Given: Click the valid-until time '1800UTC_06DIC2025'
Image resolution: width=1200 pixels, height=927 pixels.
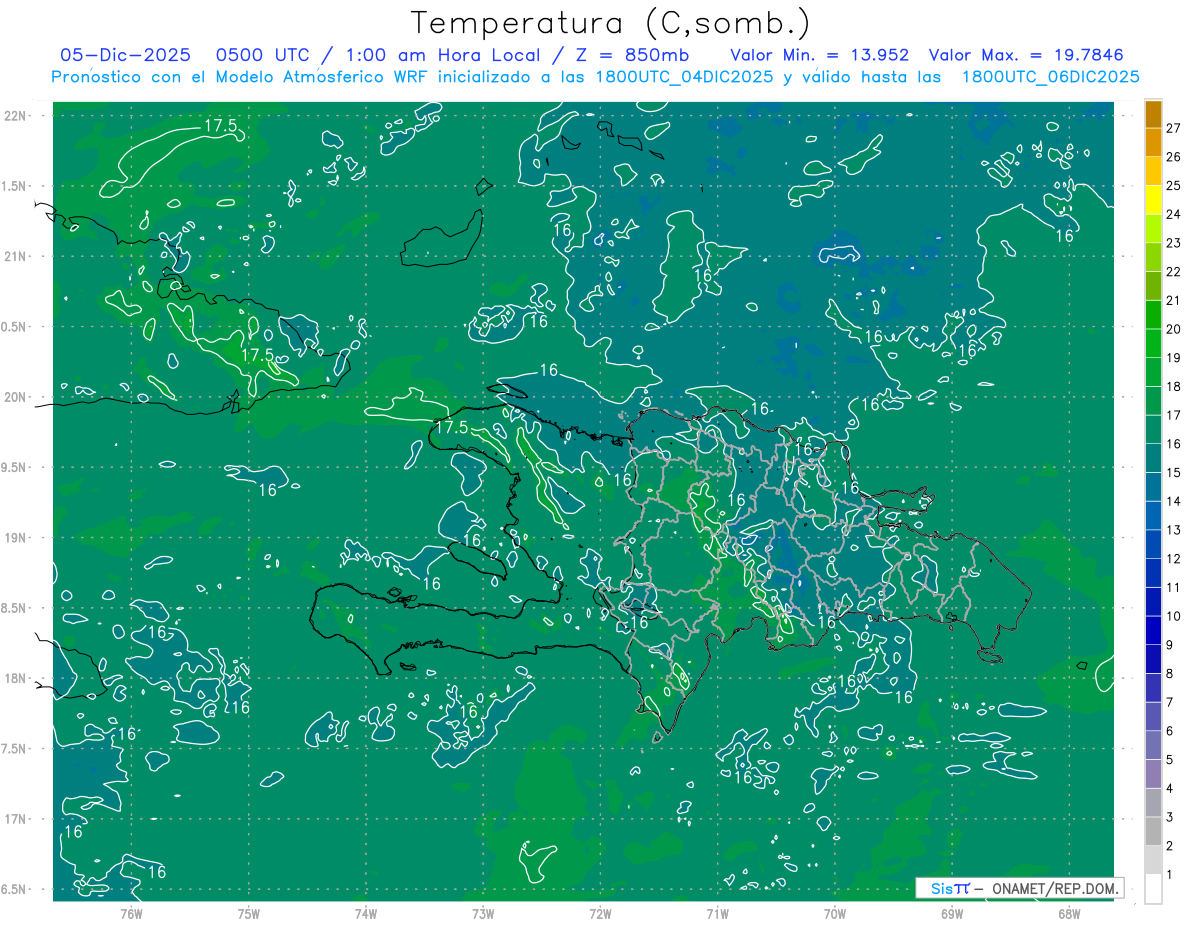Looking at the screenshot, I should (x=1050, y=77).
